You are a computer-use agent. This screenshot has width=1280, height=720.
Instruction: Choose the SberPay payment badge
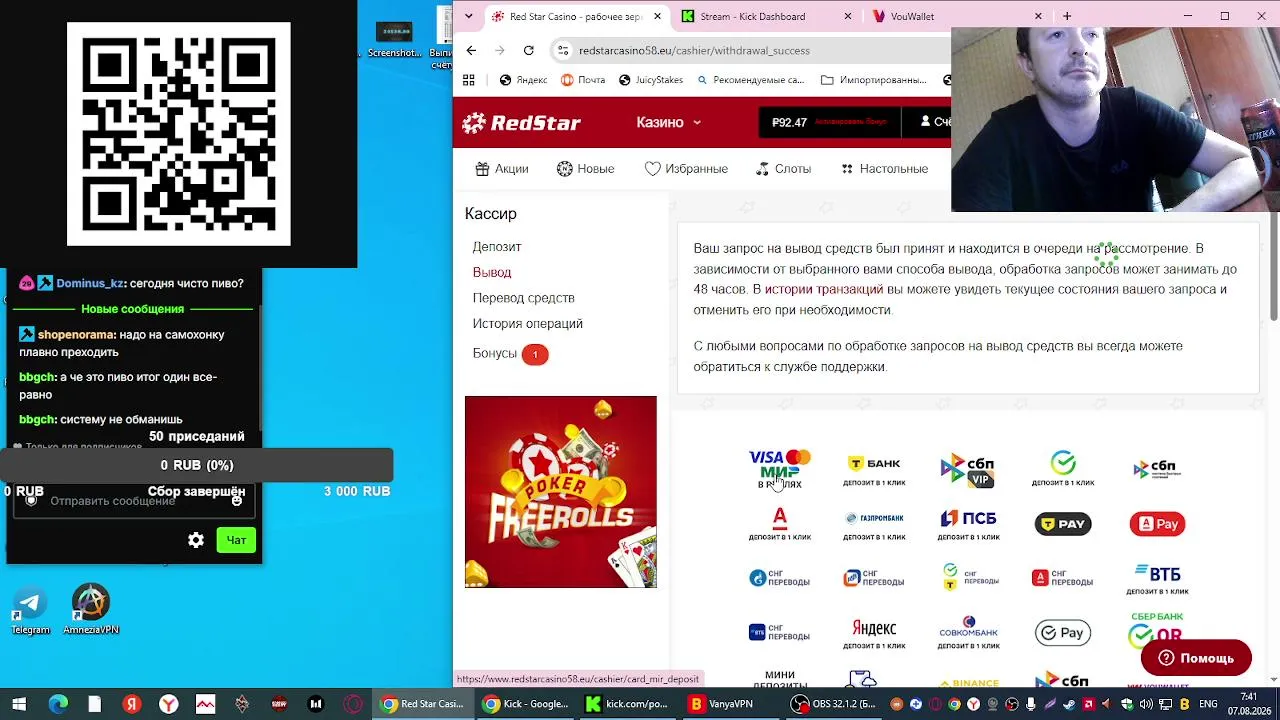(x=1063, y=632)
